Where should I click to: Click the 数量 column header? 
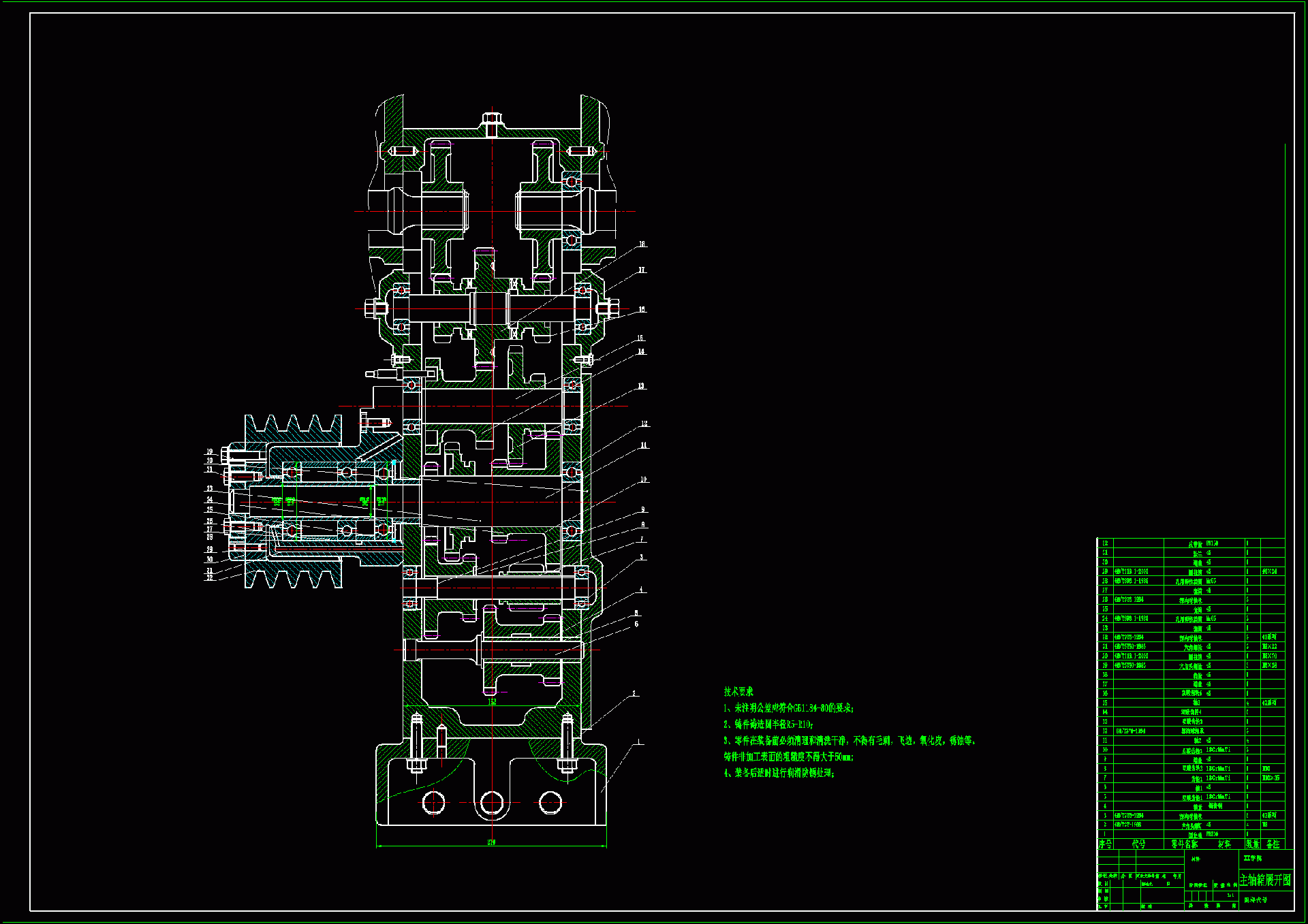pos(1252,844)
